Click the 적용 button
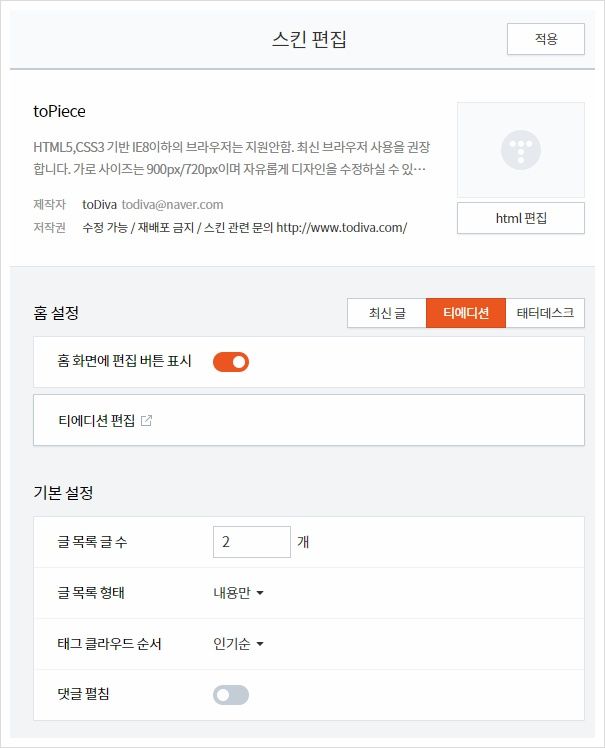 pos(546,39)
